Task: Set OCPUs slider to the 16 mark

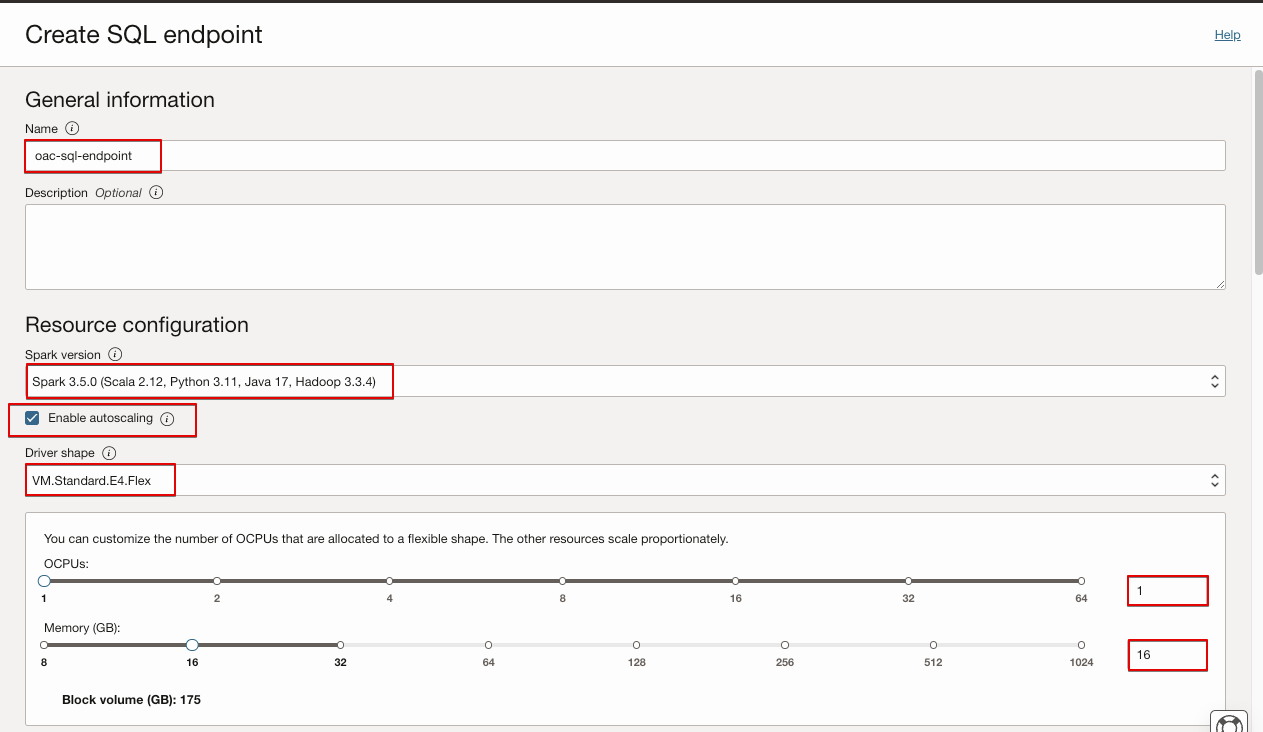Action: click(735, 581)
